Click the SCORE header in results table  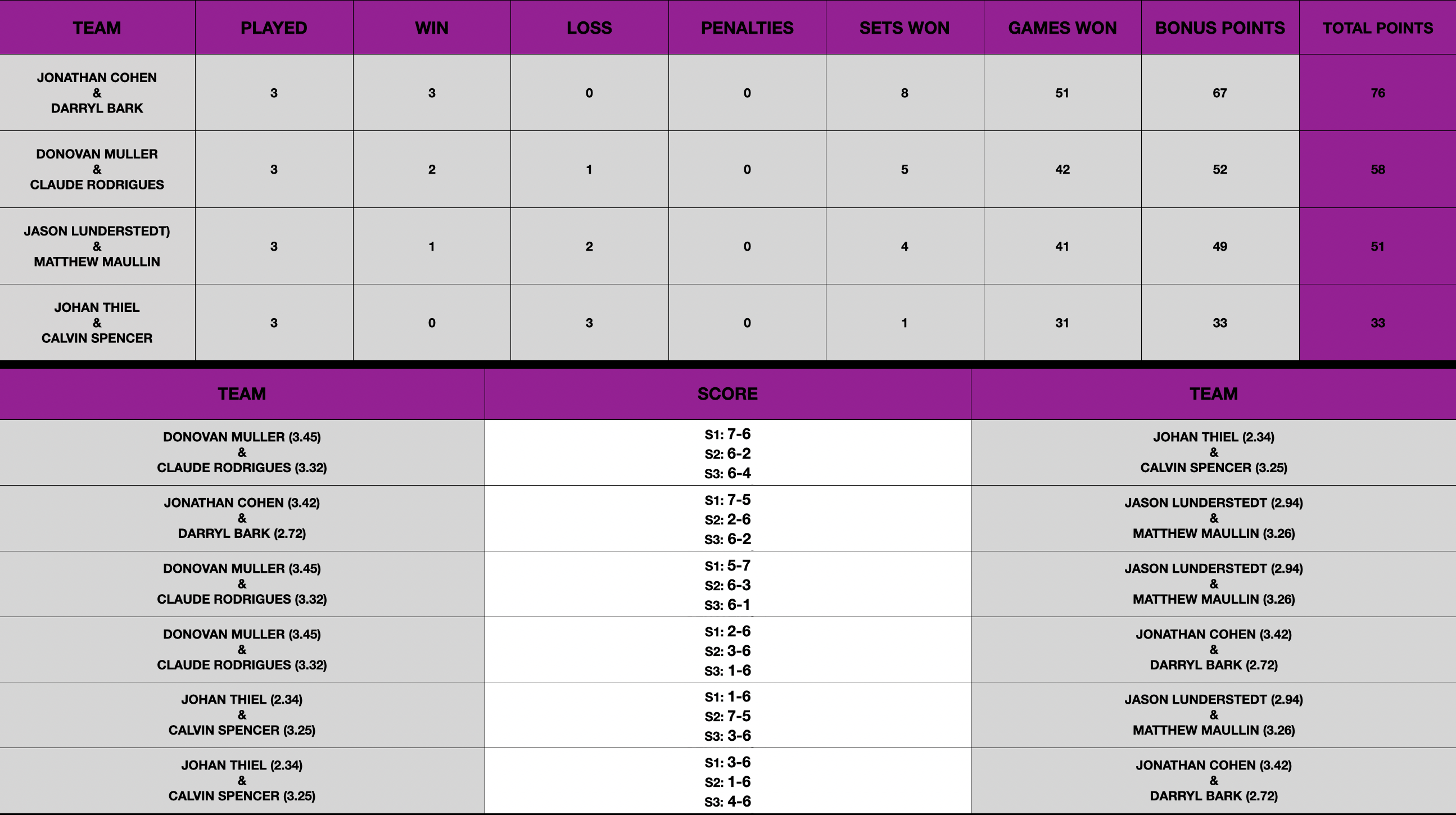[x=727, y=393]
